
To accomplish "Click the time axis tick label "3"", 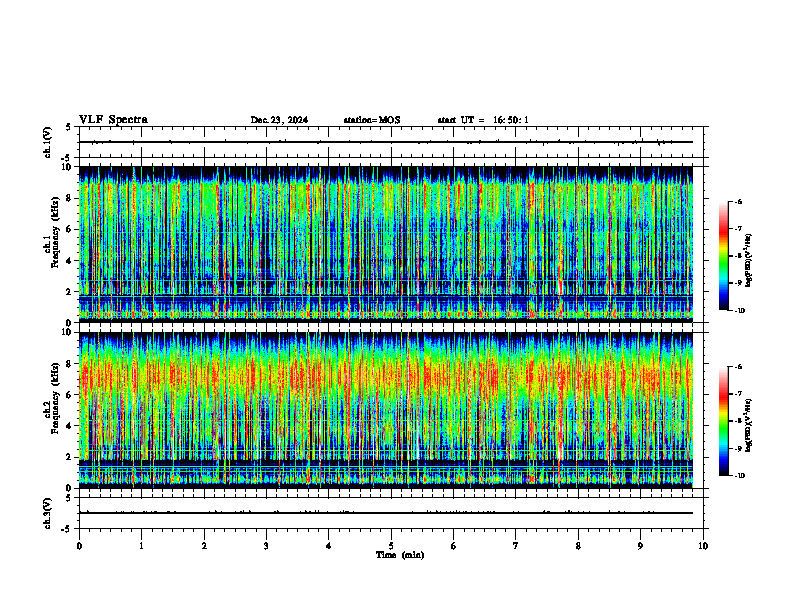I will coord(266,546).
